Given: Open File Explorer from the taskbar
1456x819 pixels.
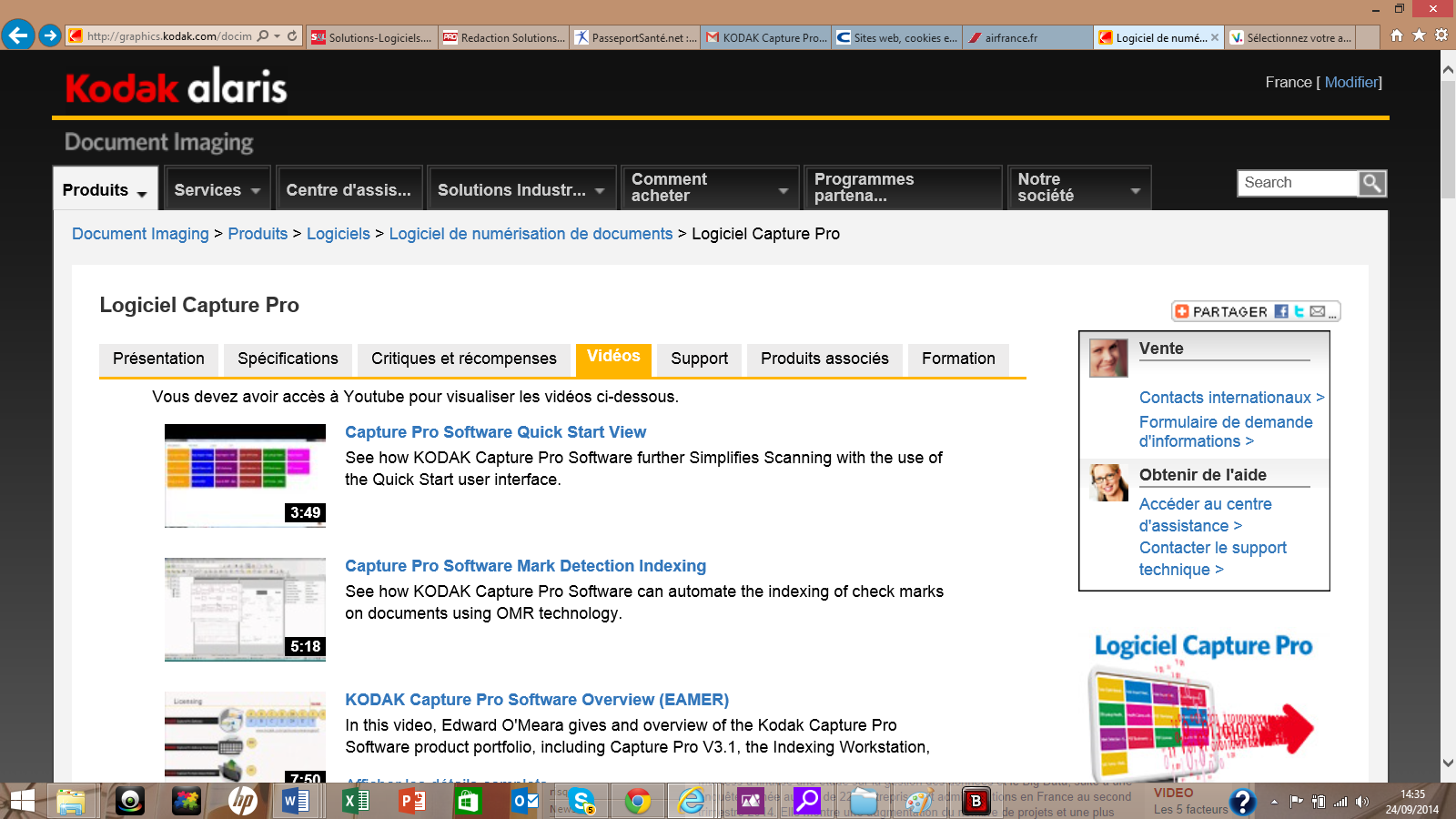Looking at the screenshot, I should click(71, 801).
